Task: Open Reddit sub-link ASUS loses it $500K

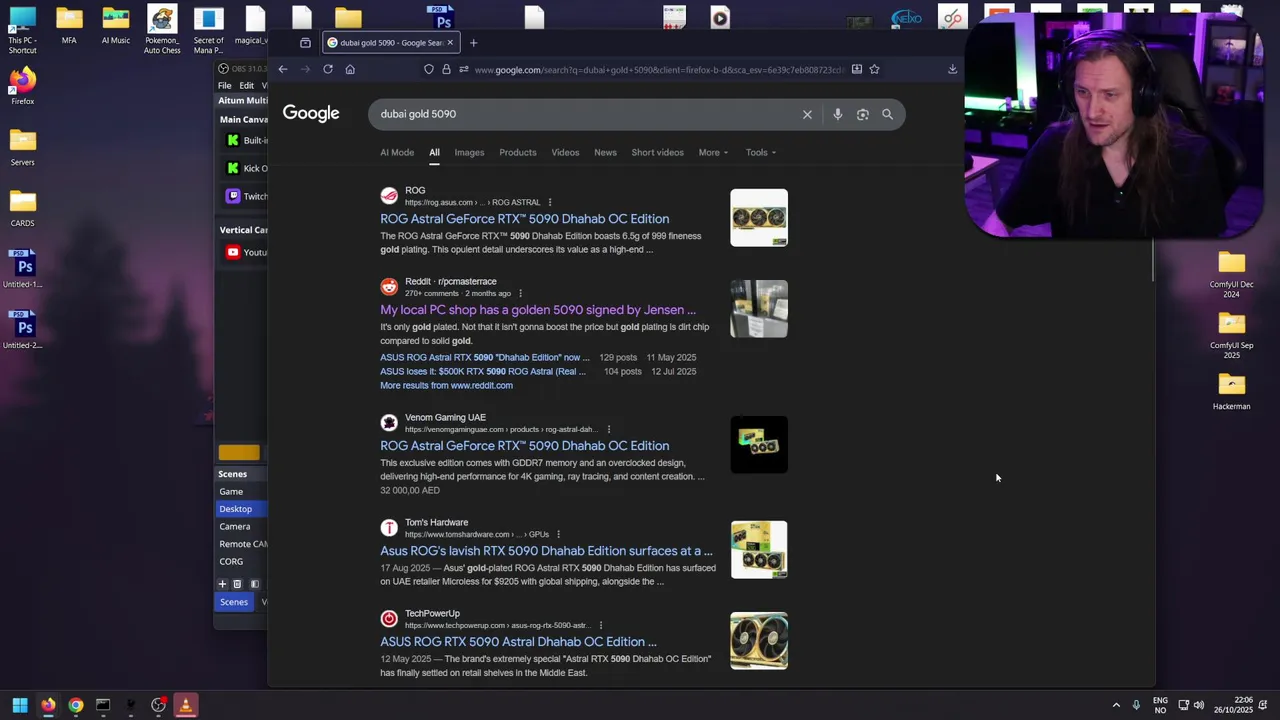Action: click(482, 371)
